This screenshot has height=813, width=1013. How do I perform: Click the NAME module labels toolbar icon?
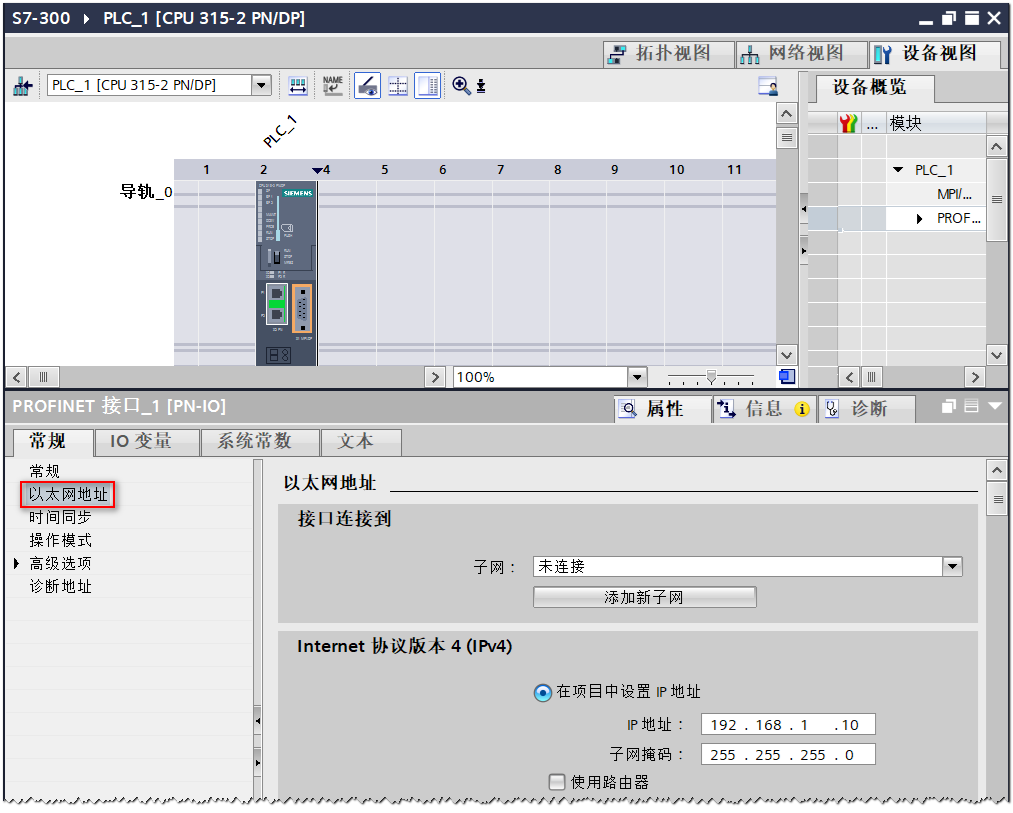(332, 86)
